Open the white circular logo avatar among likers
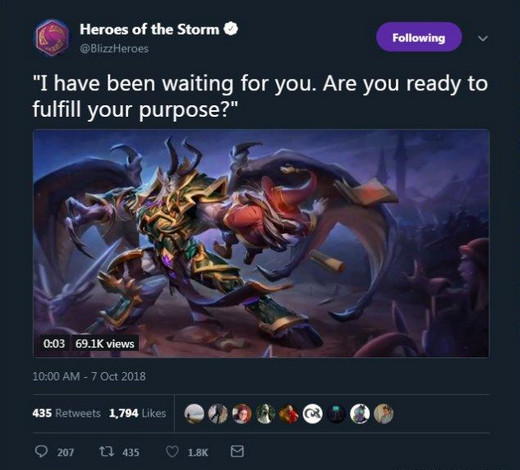This screenshot has width=520, height=470. coord(312,414)
